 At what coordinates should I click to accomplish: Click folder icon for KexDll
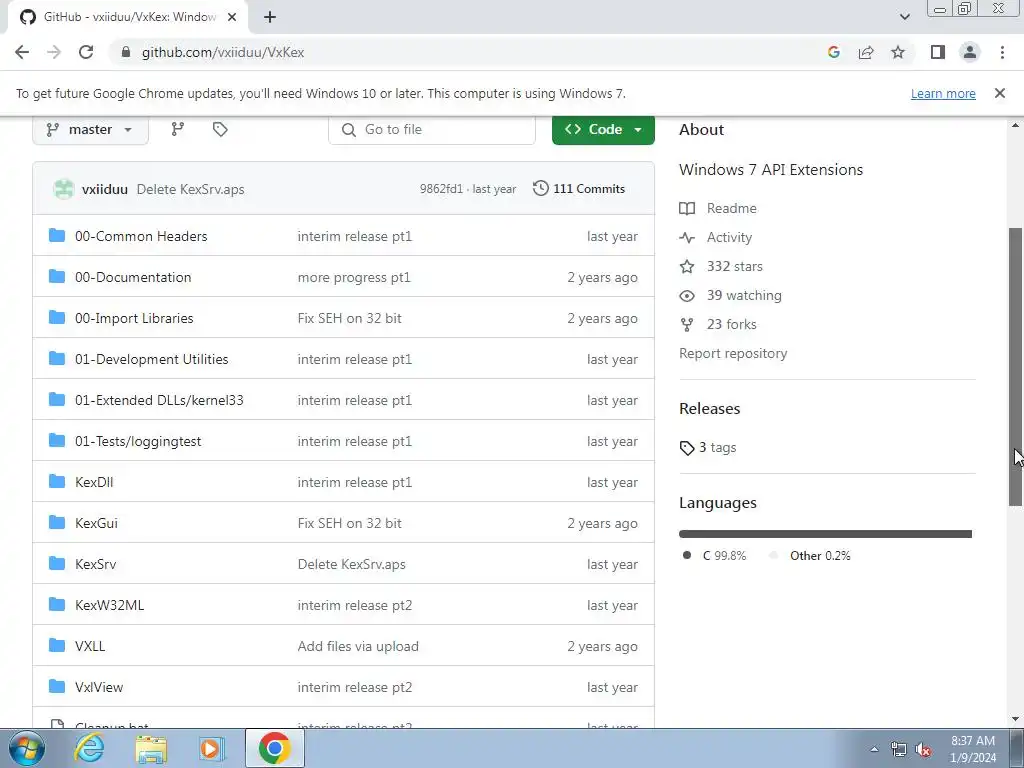coord(57,481)
